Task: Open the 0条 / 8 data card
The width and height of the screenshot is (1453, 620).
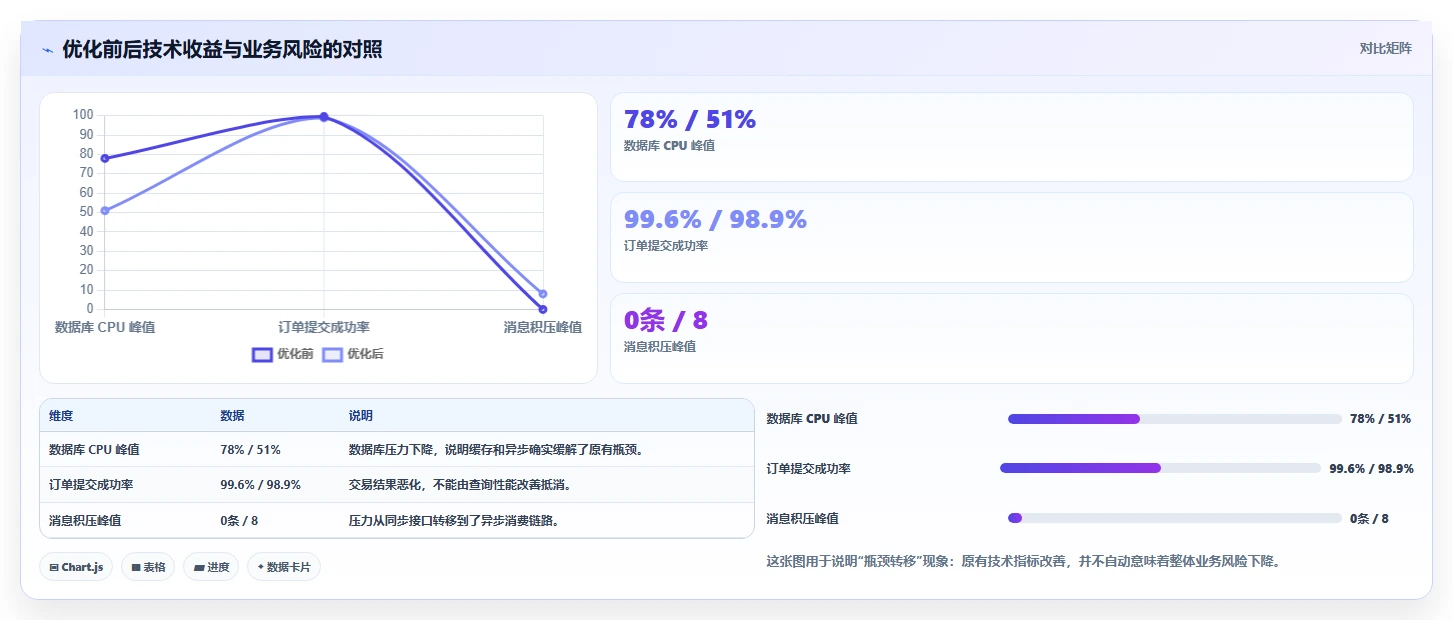Action: pos(1011,338)
